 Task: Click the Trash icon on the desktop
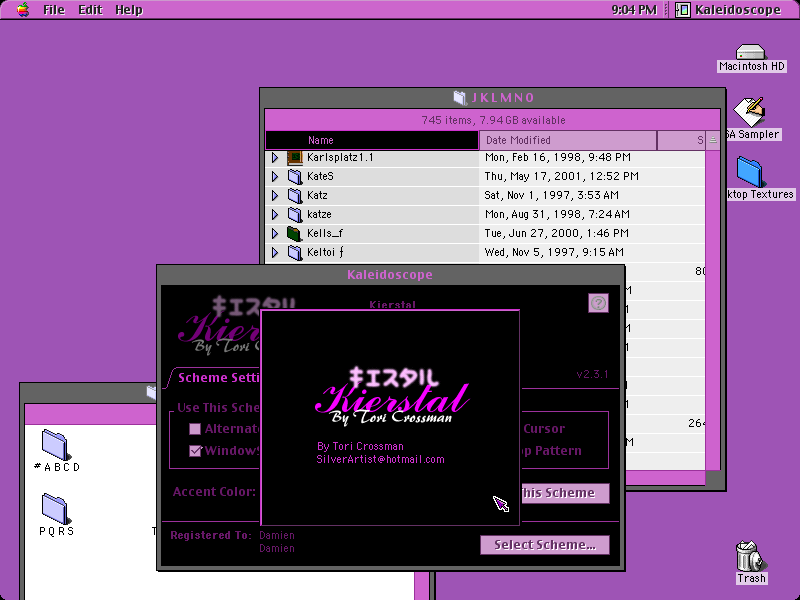click(x=750, y=556)
